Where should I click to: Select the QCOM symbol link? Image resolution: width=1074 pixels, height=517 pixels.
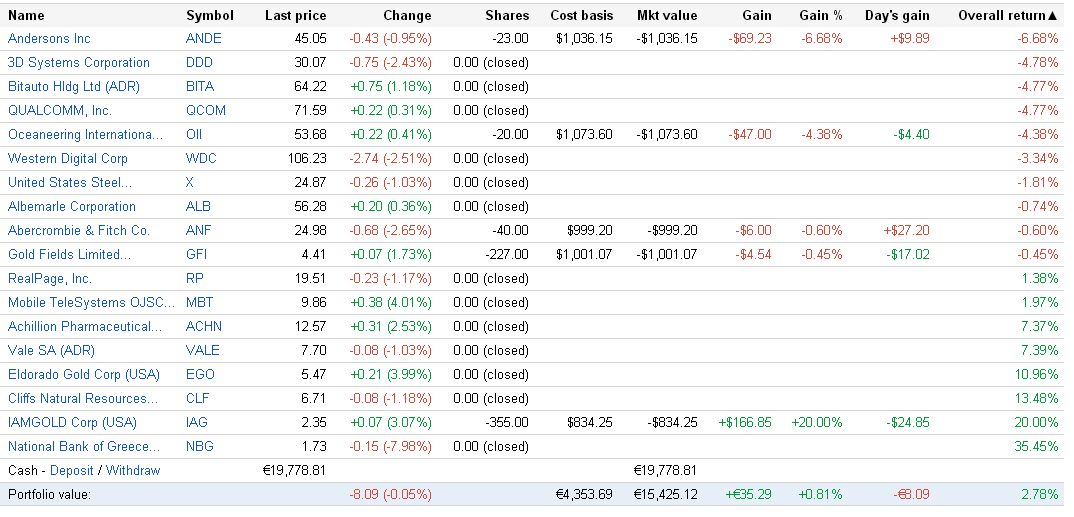pos(206,110)
